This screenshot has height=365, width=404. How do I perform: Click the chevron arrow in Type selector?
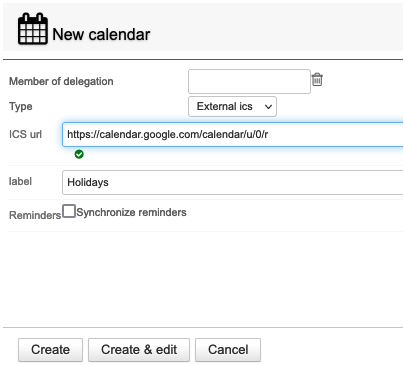tap(268, 107)
